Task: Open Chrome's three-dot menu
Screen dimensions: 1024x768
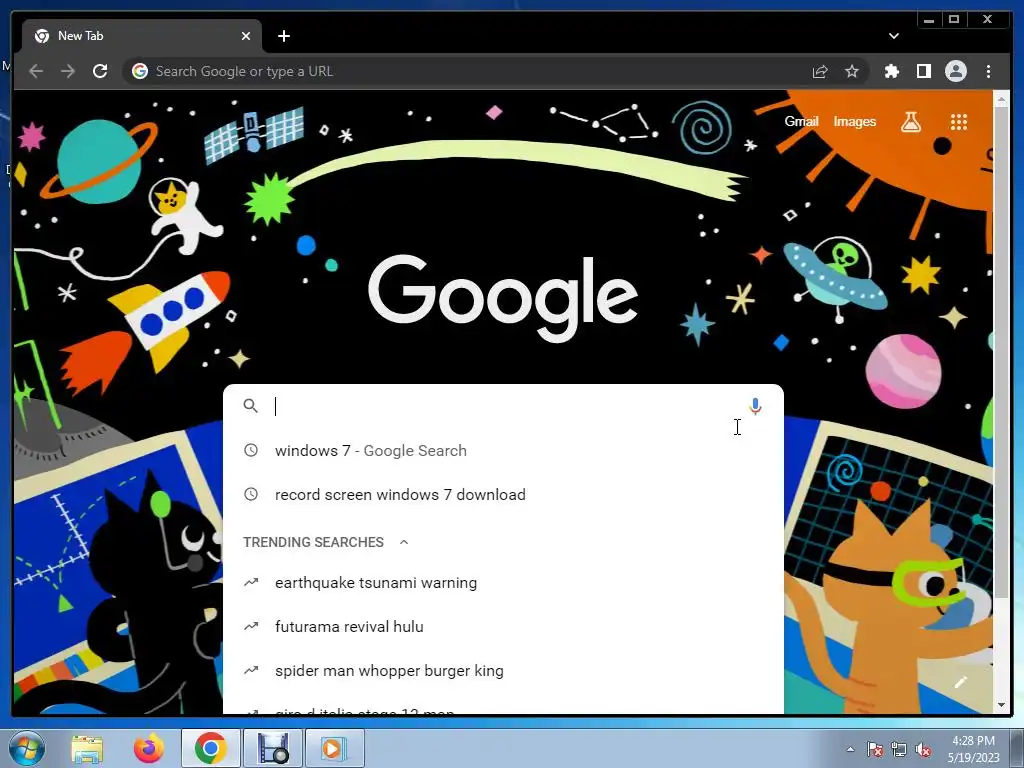Action: 988,71
